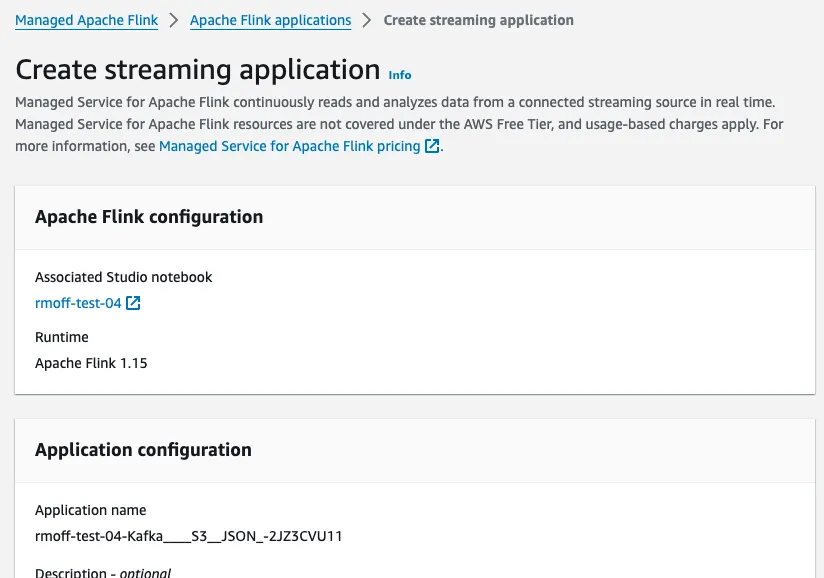
Task: Click the breadcrumb chevron after Managed Apache Flink
Action: tap(173, 20)
